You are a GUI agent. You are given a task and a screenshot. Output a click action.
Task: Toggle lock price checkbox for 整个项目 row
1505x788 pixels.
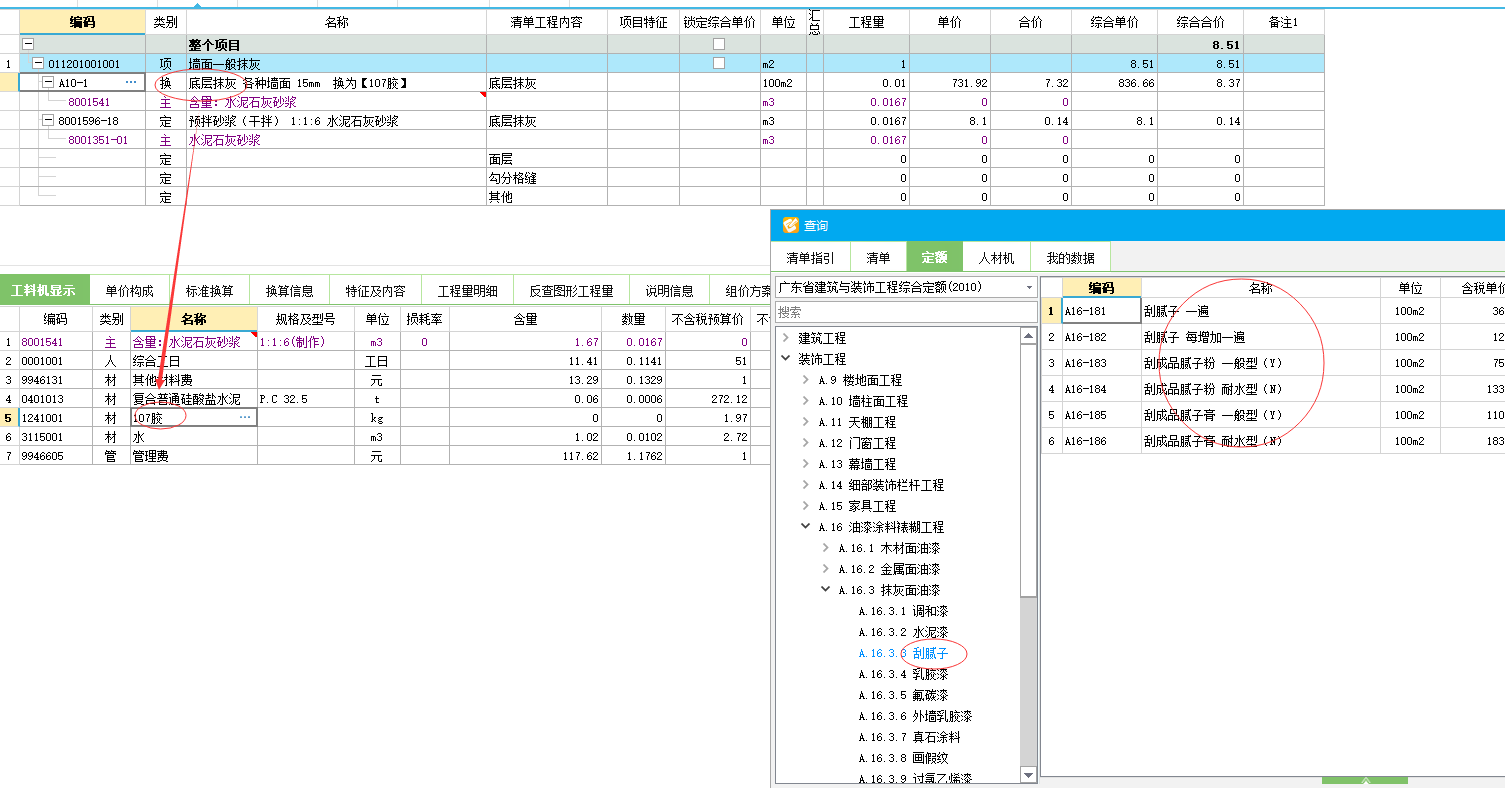(x=718, y=45)
